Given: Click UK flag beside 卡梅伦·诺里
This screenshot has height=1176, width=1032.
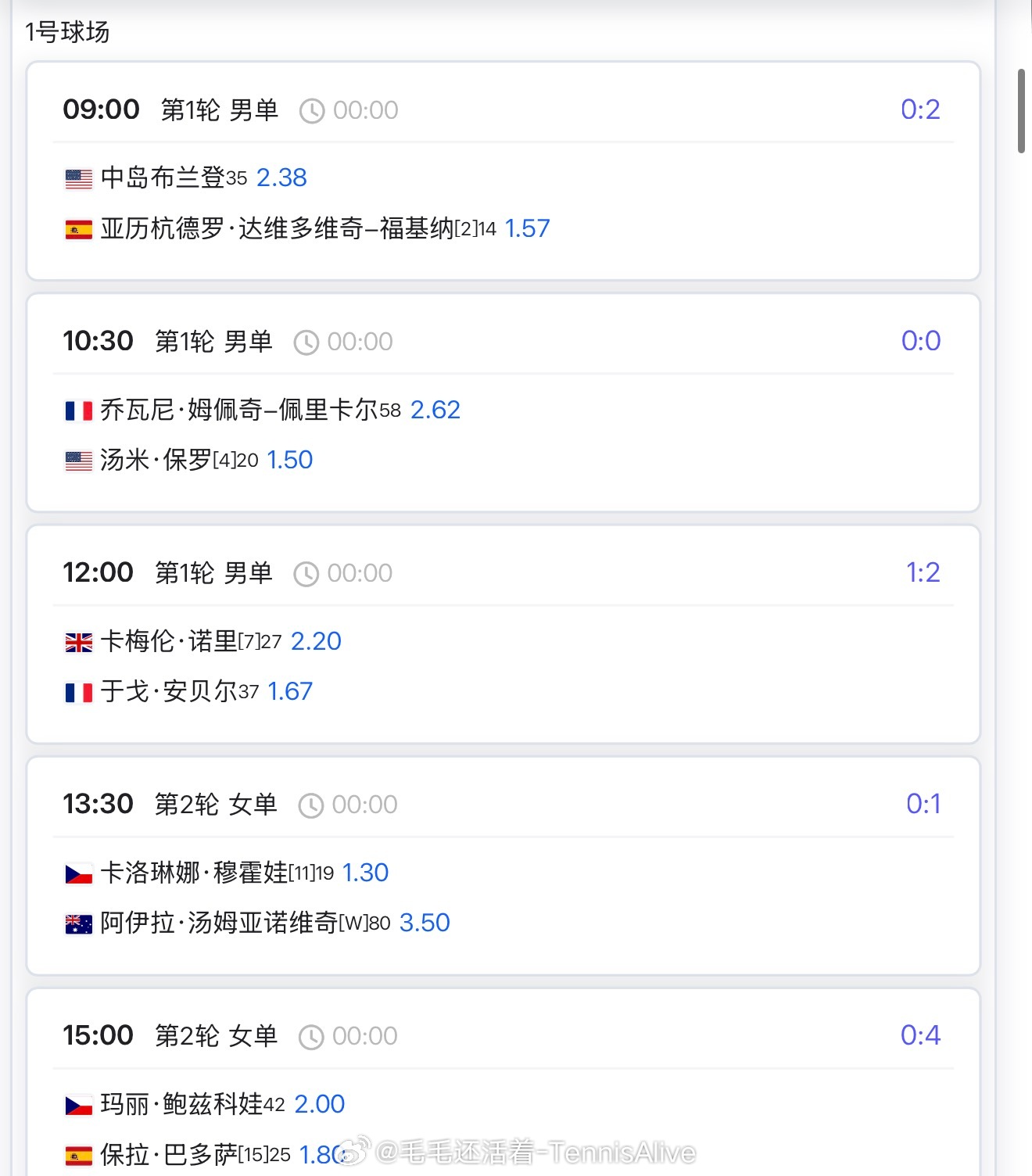Looking at the screenshot, I should [x=78, y=642].
